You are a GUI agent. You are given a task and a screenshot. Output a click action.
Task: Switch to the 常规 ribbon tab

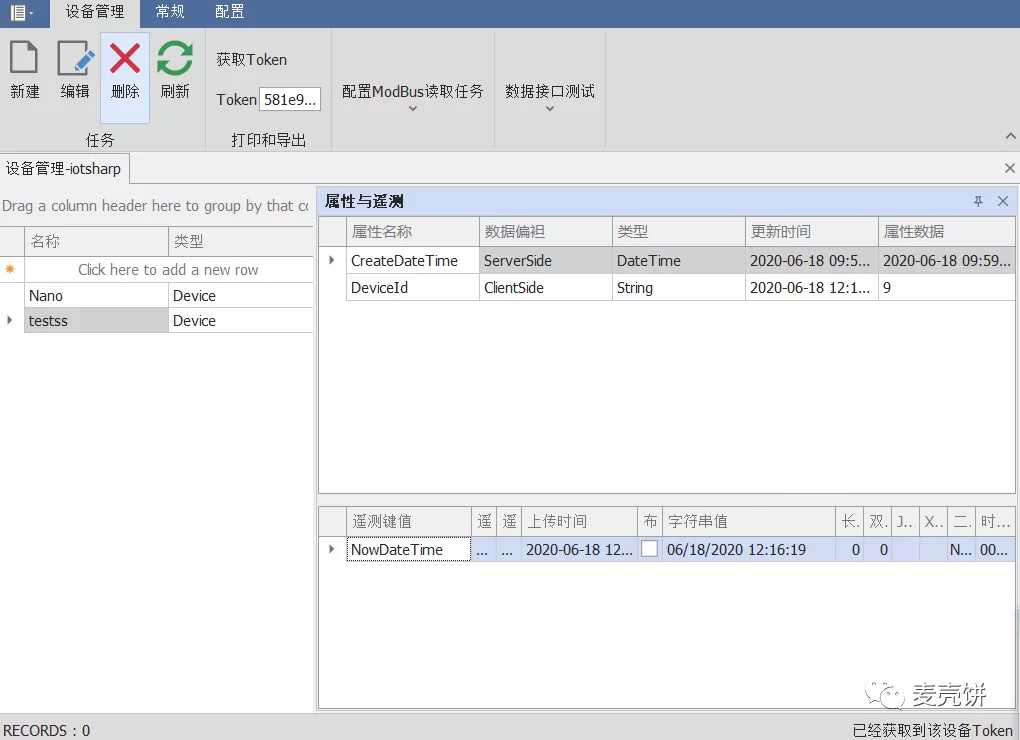tap(170, 12)
